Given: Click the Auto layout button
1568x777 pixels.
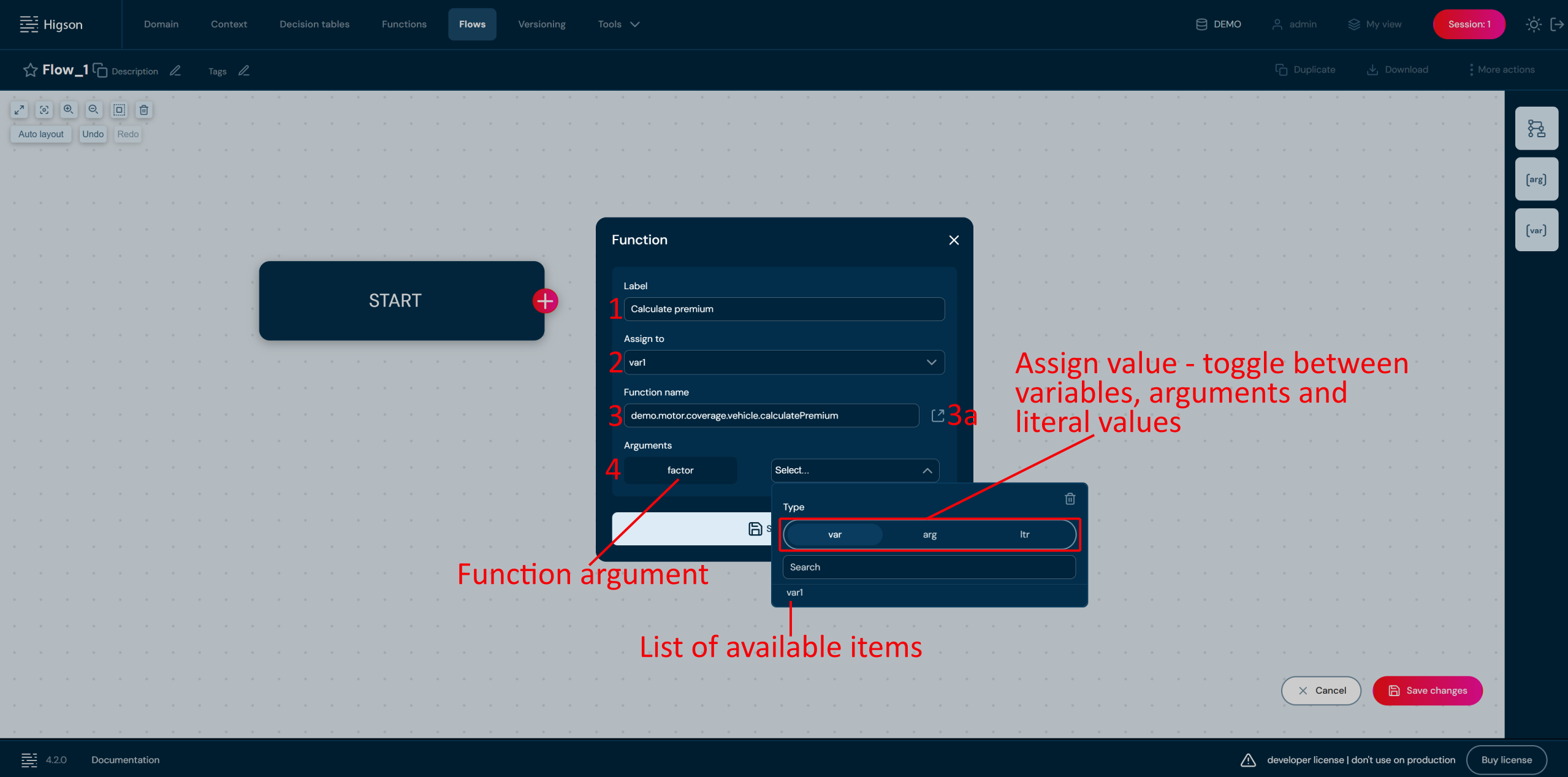Looking at the screenshot, I should [41, 134].
